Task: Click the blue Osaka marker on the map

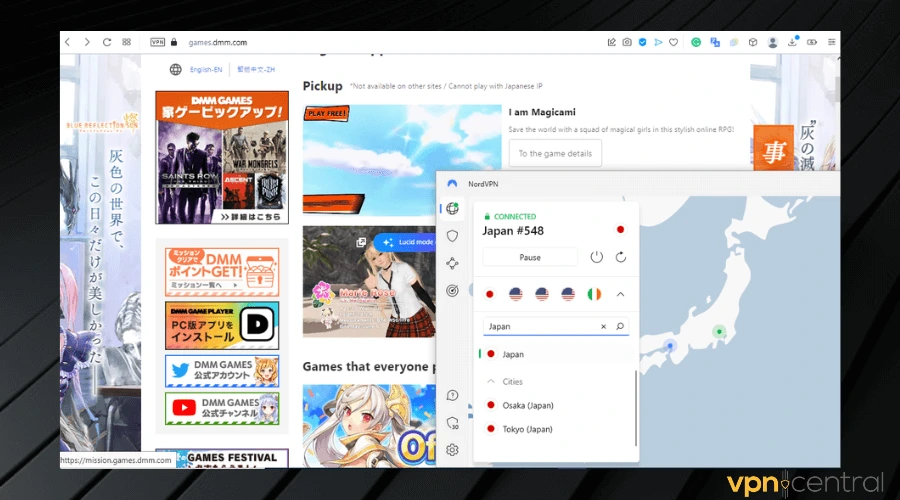Action: point(670,346)
